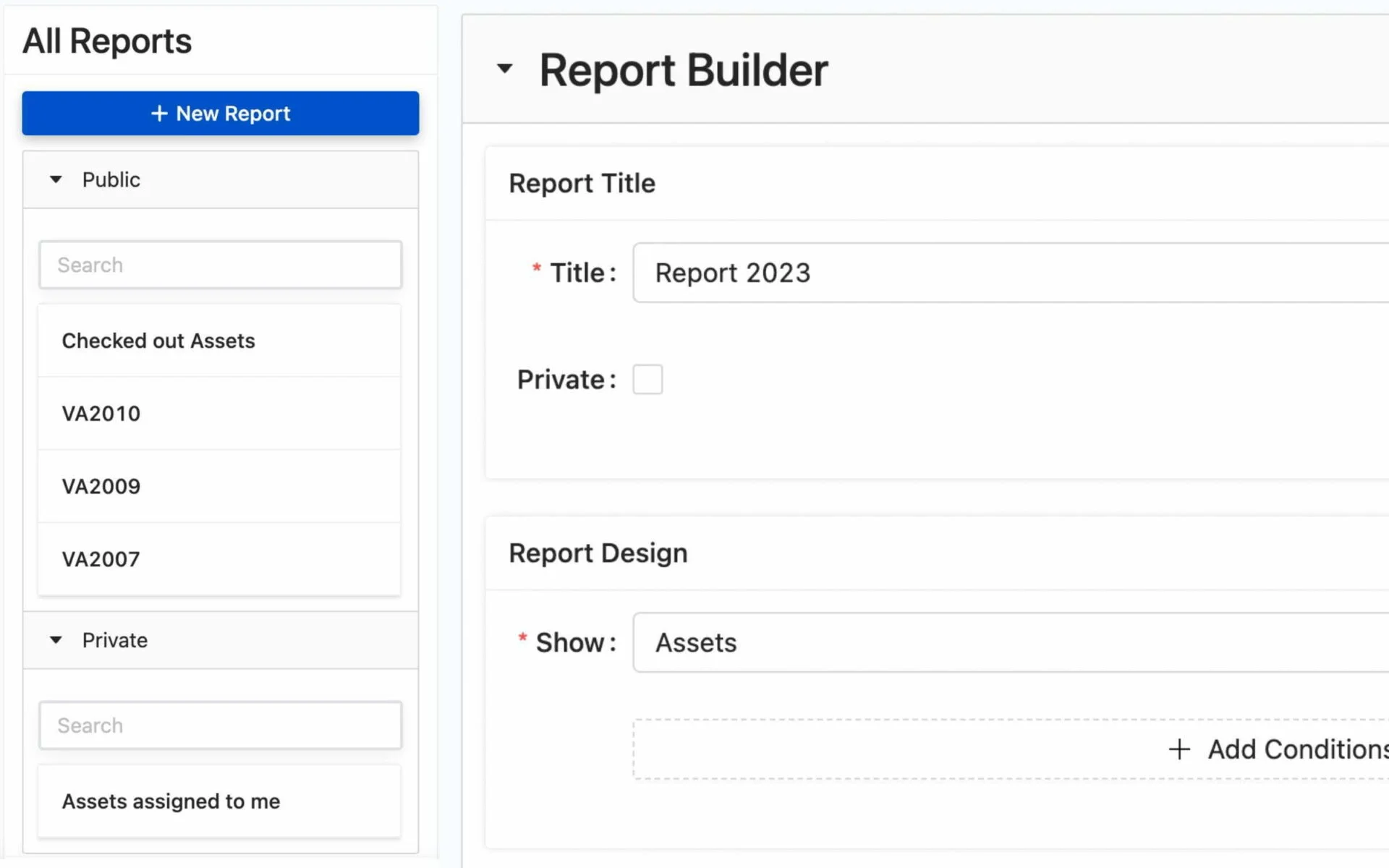This screenshot has height=868, width=1389.
Task: Focus the Public section Search field
Action: (220, 265)
